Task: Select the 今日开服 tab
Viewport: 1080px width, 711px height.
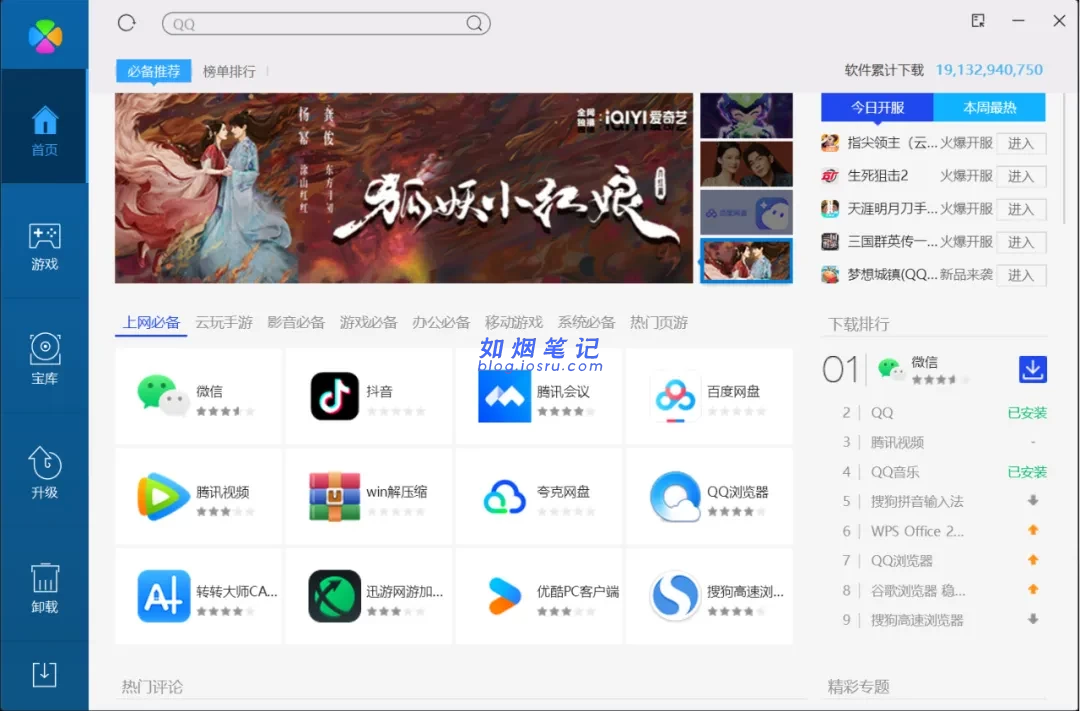Action: pyautogui.click(x=877, y=107)
